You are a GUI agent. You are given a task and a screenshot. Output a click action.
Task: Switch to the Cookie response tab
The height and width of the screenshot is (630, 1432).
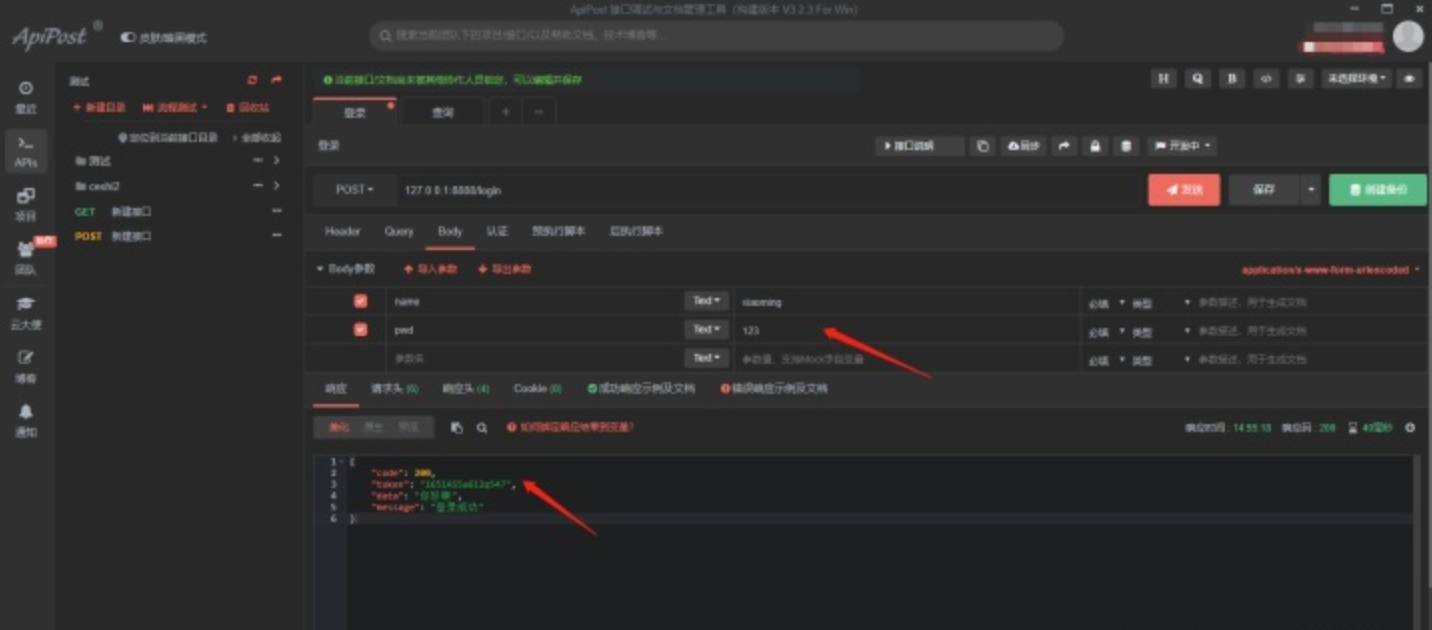coord(537,388)
